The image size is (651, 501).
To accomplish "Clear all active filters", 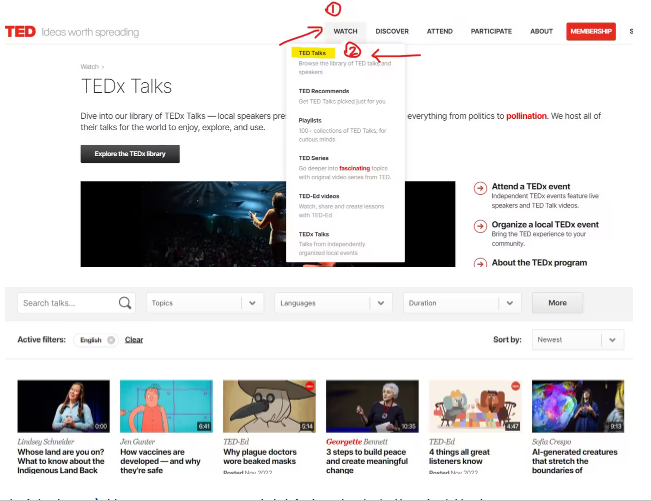I will coord(134,340).
